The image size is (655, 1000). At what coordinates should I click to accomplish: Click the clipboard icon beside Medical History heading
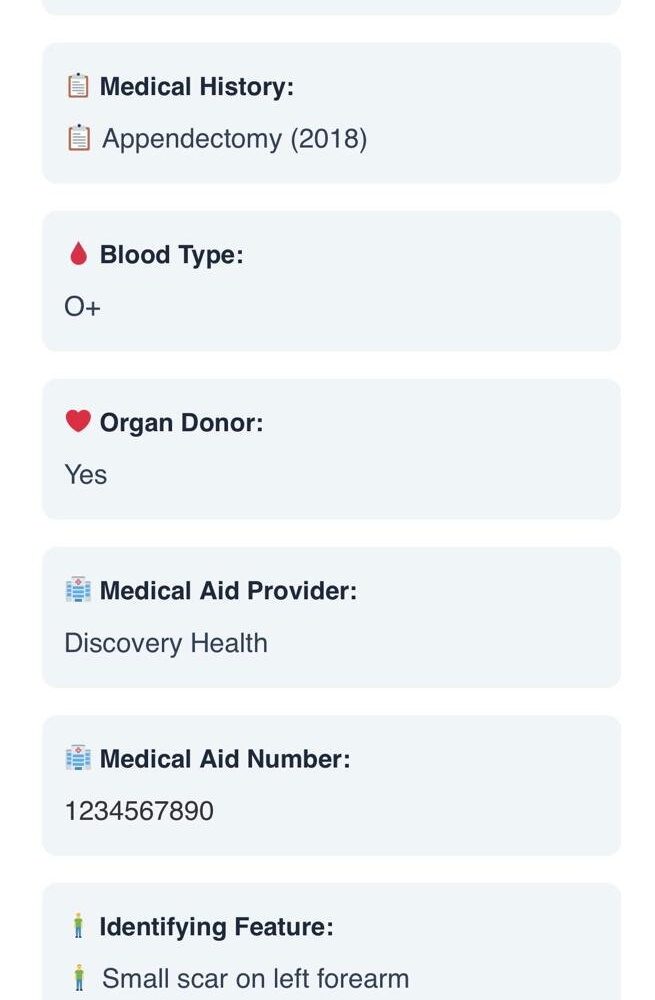(x=78, y=86)
